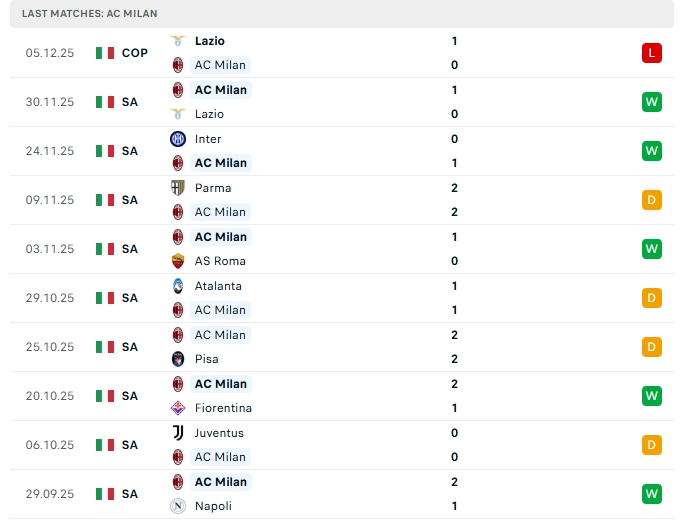
Task: Click the Inter club logo
Action: 178,139
